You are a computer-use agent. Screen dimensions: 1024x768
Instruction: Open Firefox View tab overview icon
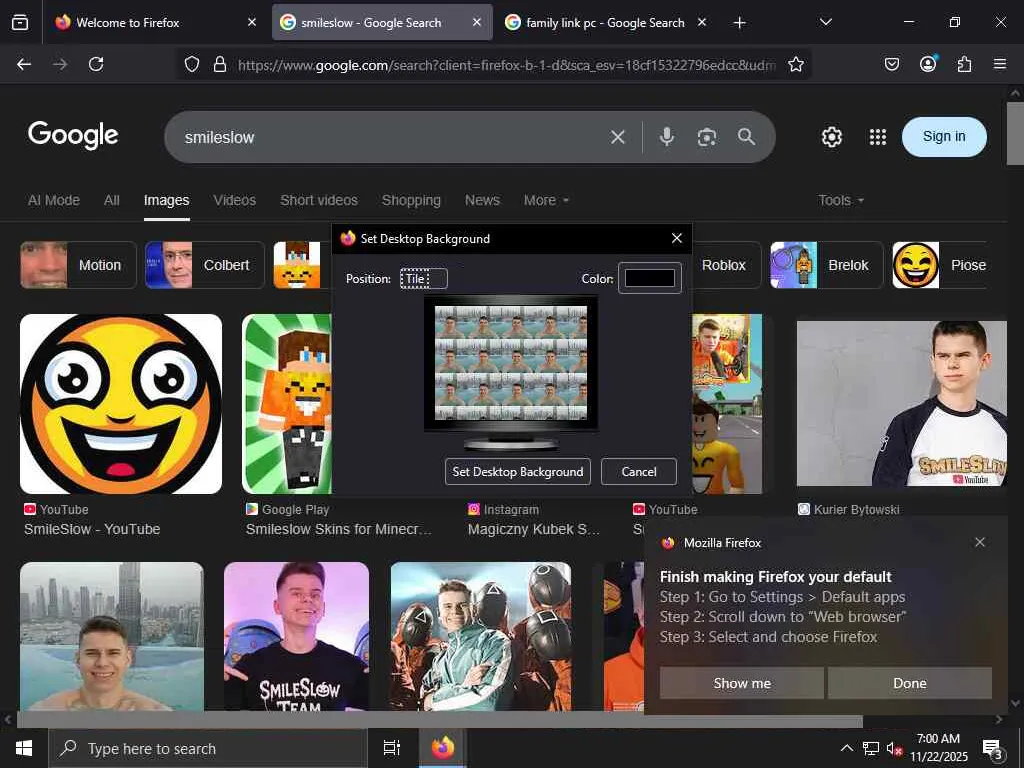pyautogui.click(x=20, y=23)
